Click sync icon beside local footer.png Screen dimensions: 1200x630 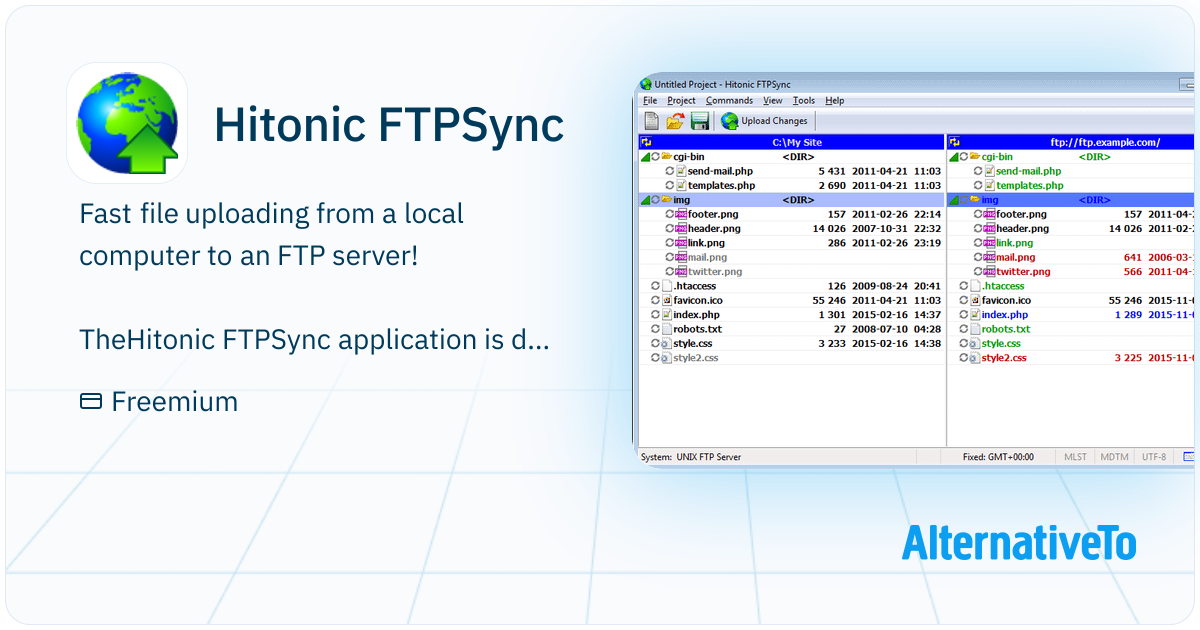click(x=670, y=214)
